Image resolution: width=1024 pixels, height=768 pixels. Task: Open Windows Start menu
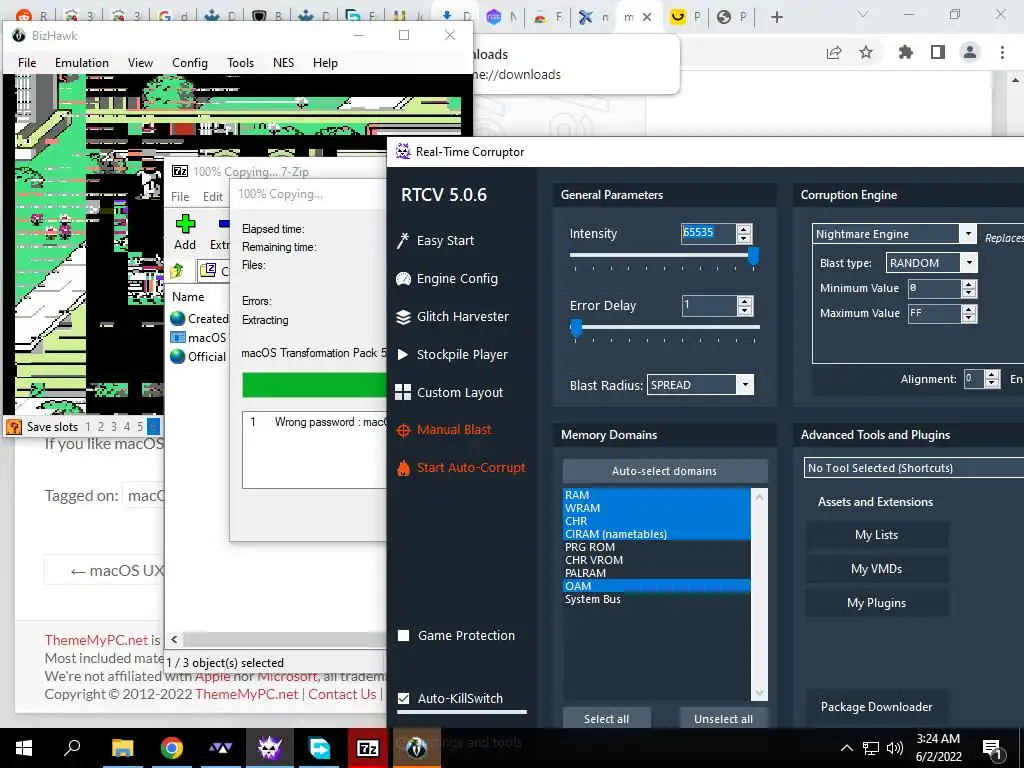tap(24, 748)
